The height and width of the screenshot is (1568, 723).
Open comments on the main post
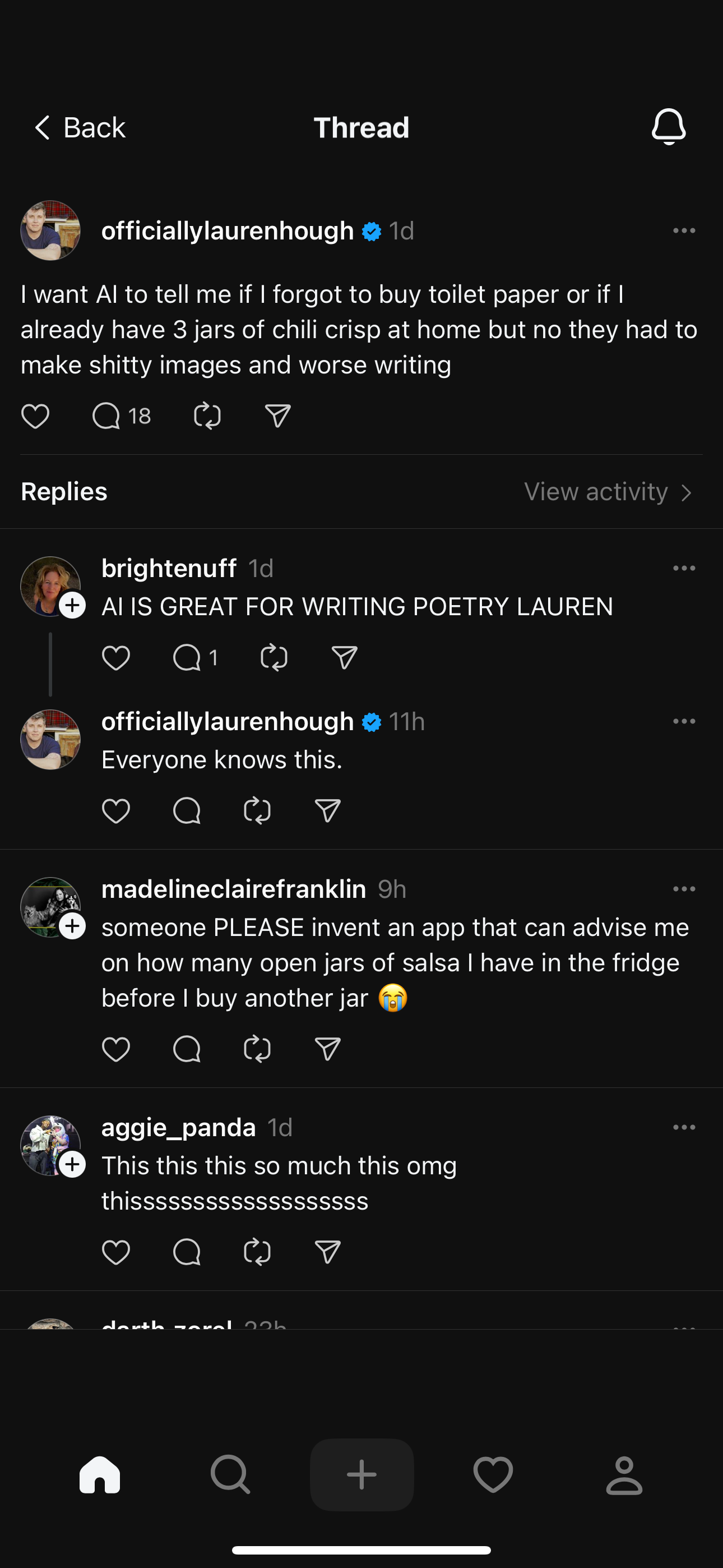coord(106,416)
